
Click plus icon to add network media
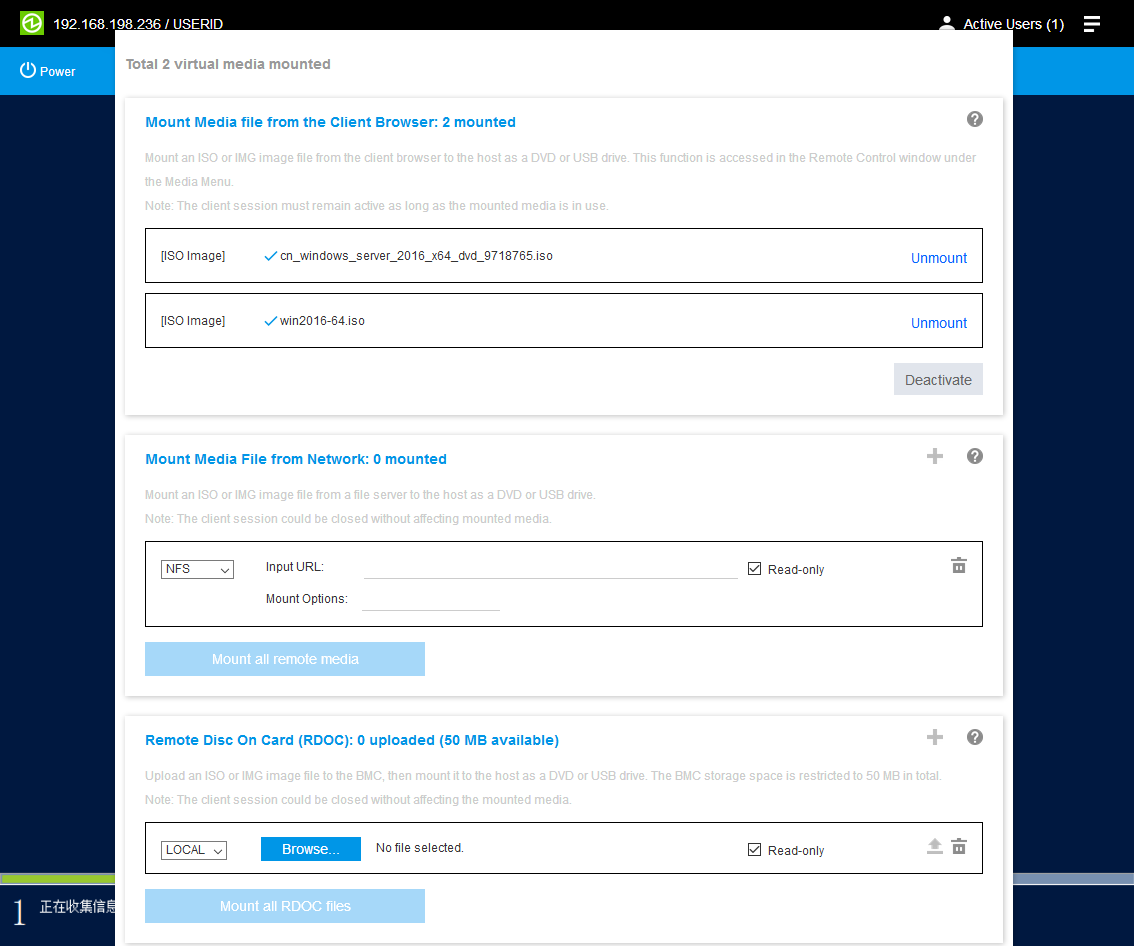[x=935, y=456]
